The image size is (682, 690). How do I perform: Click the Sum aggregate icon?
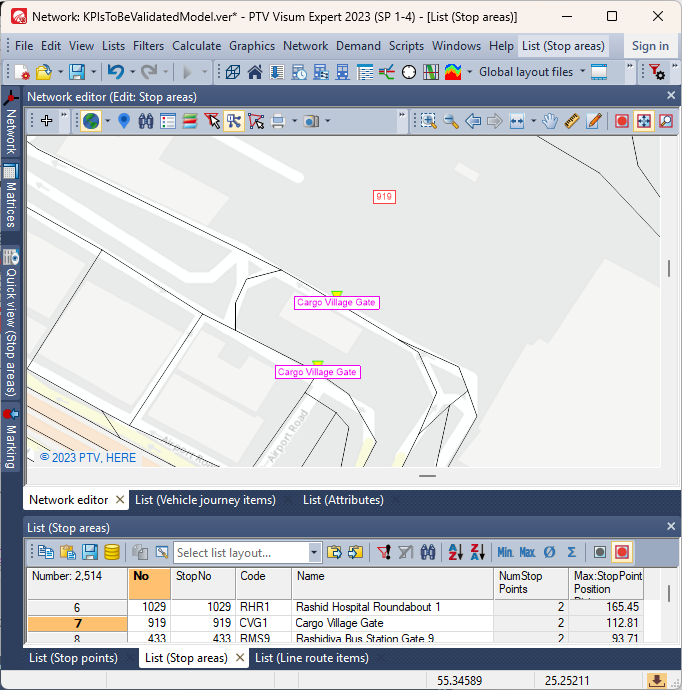tap(571, 552)
